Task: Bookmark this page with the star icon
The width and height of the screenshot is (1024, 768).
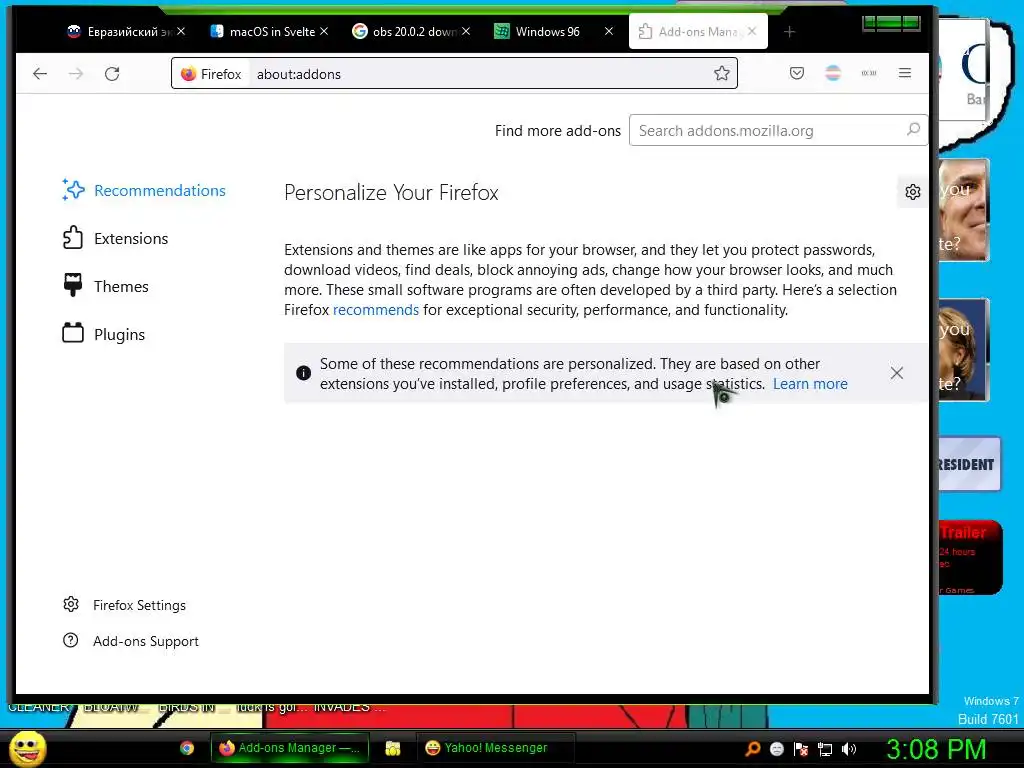Action: tap(722, 73)
